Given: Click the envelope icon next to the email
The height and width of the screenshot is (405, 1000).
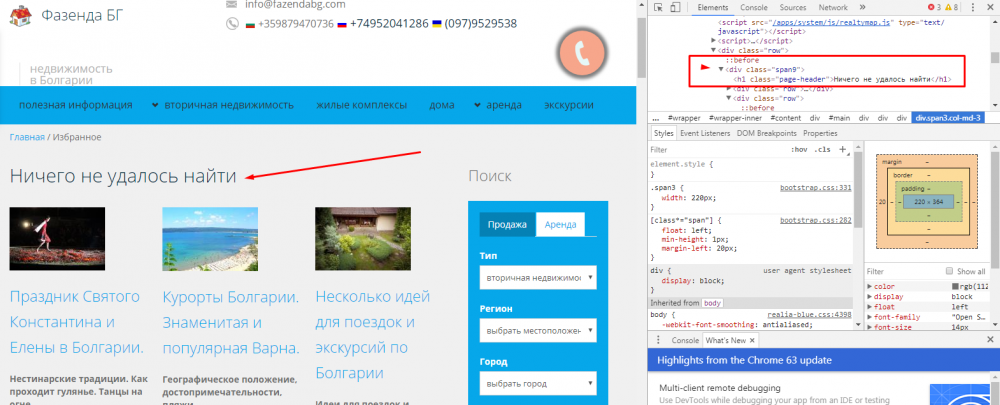Looking at the screenshot, I should coord(232,4).
